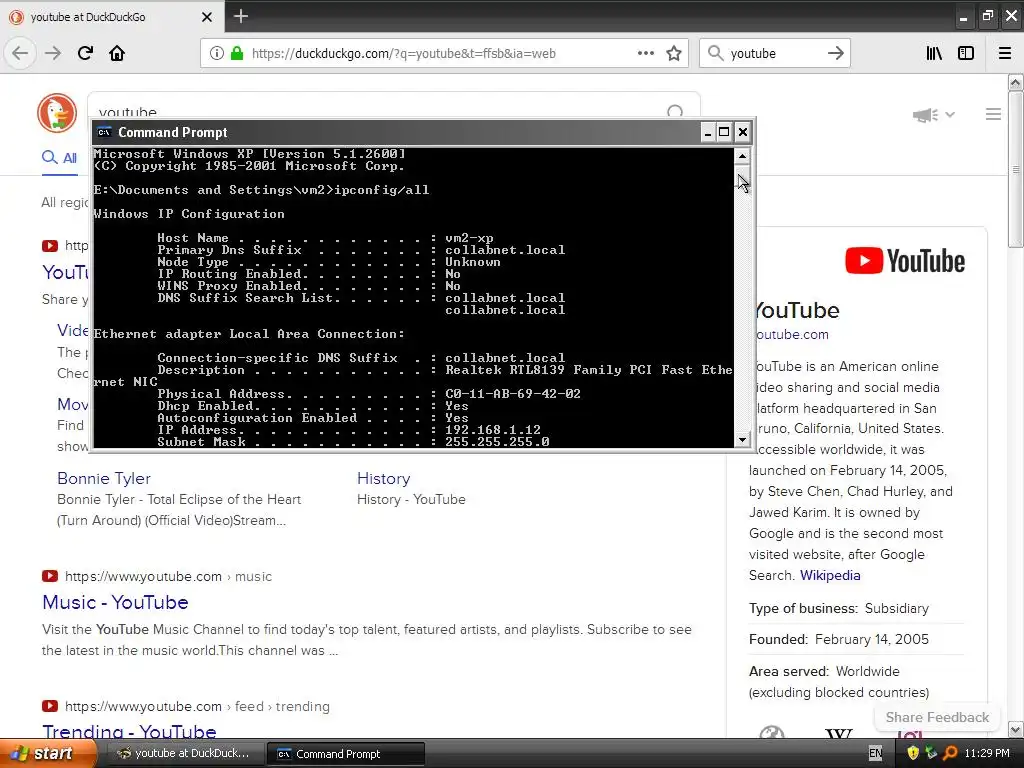
Task: Click the YouTube favicon beside trending result
Action: coord(50,706)
